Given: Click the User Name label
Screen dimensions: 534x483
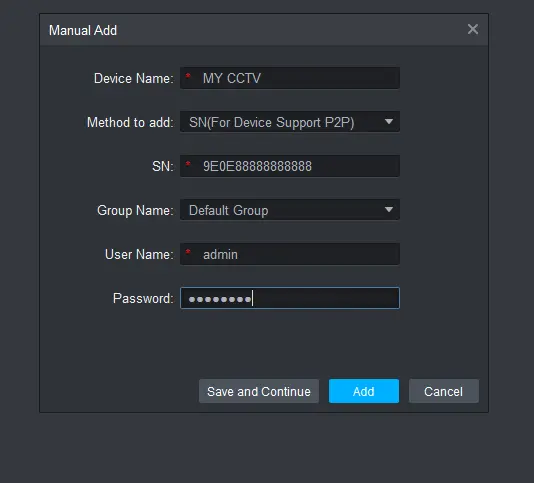Looking at the screenshot, I should coord(139,254).
